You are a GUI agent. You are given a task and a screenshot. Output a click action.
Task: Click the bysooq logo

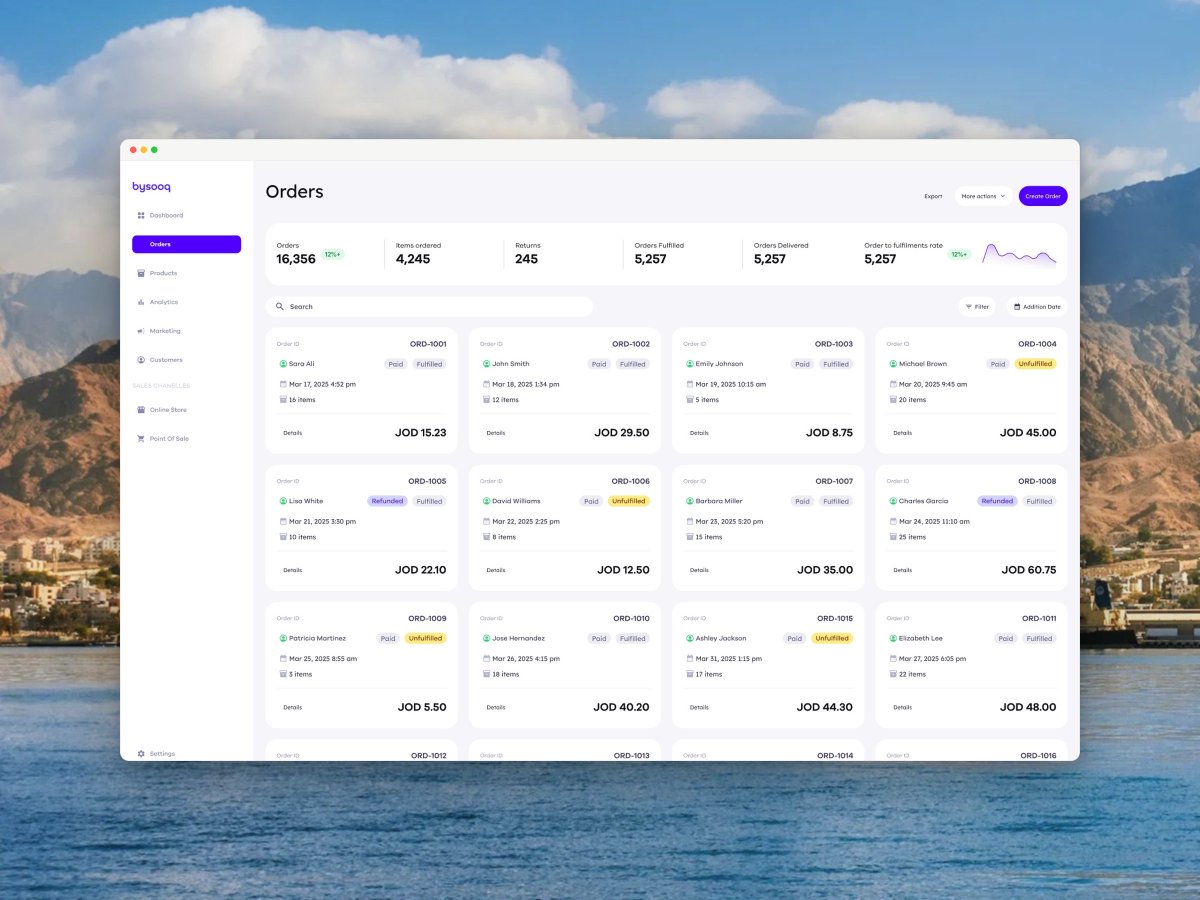(151, 187)
